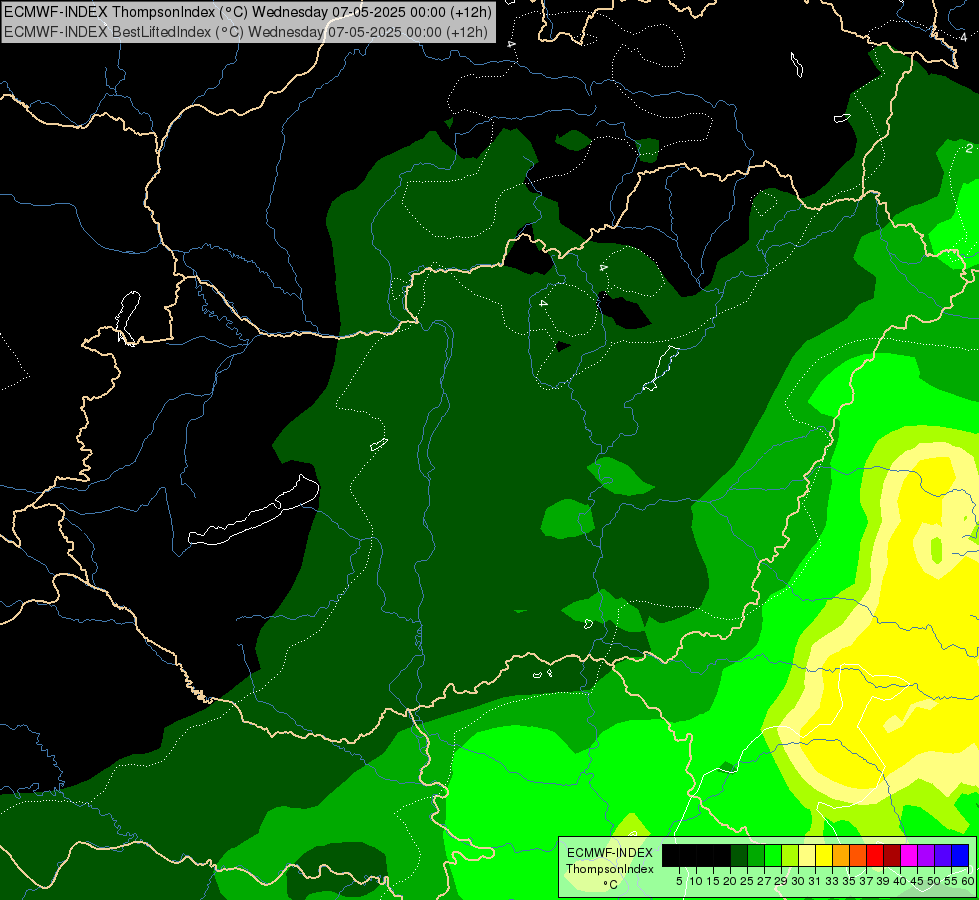Click the long white lake outline on map
Viewport: 979px width, 900px height.
(x=253, y=510)
